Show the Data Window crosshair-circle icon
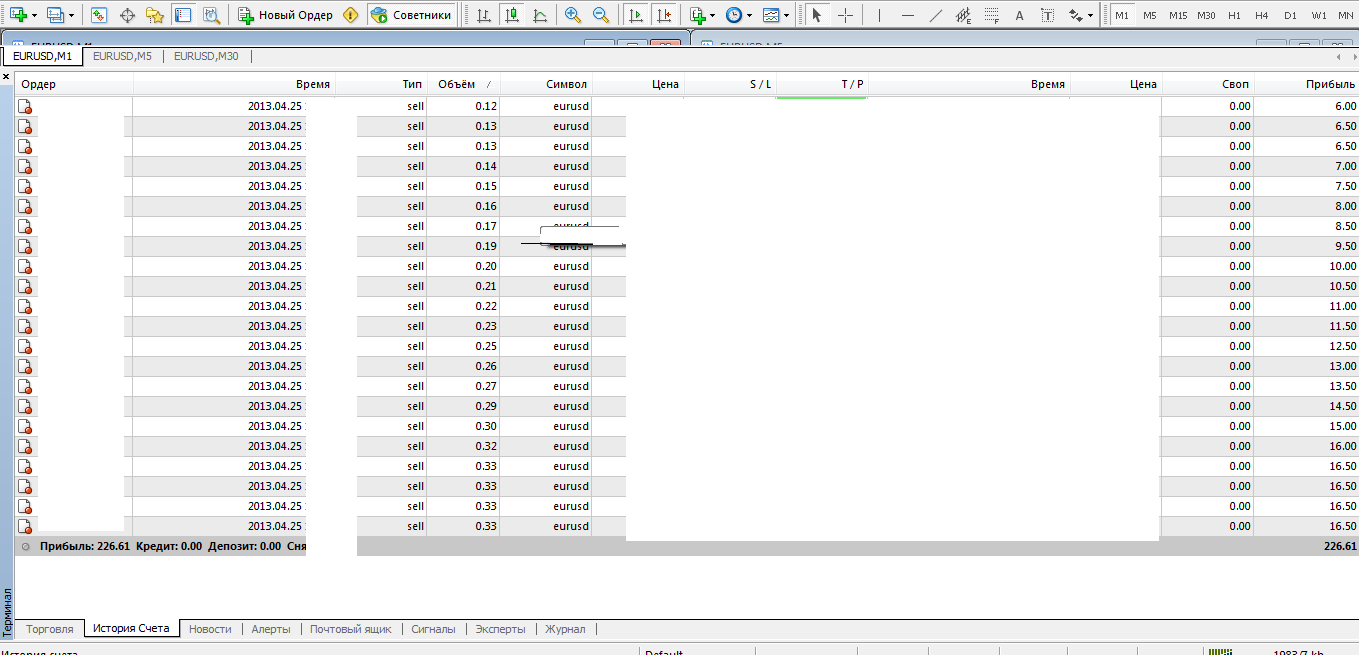The height and width of the screenshot is (655, 1359). 127,15
